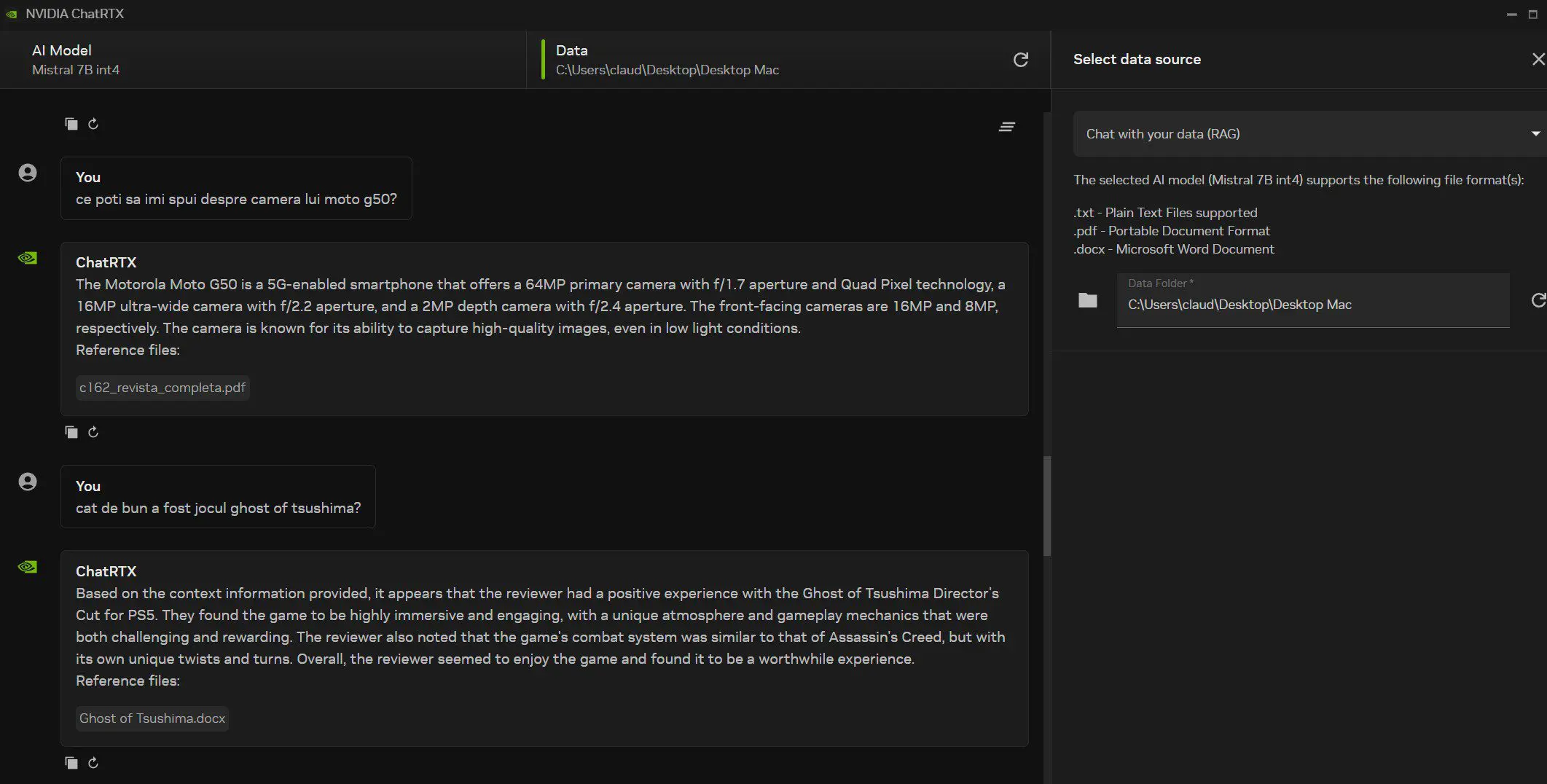Copy the response above the first question
Viewport: 1547px width, 784px height.
[71, 124]
